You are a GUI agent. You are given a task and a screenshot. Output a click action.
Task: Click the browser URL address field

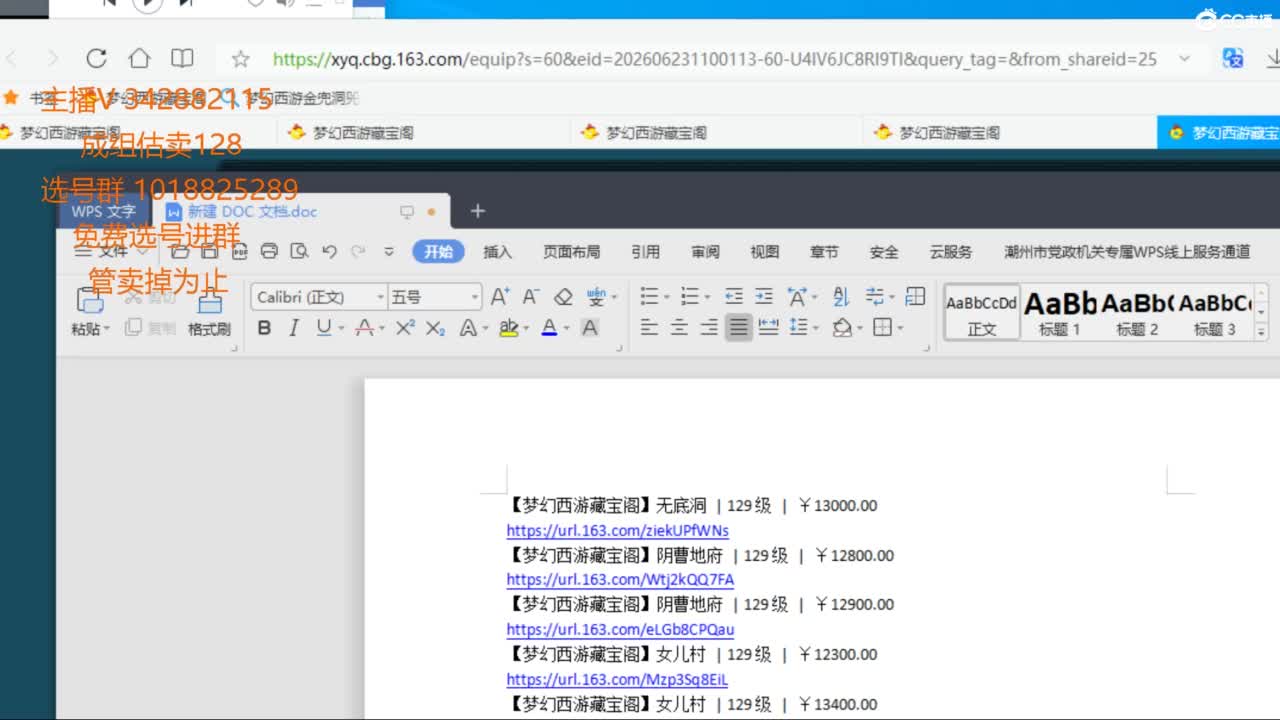point(715,59)
